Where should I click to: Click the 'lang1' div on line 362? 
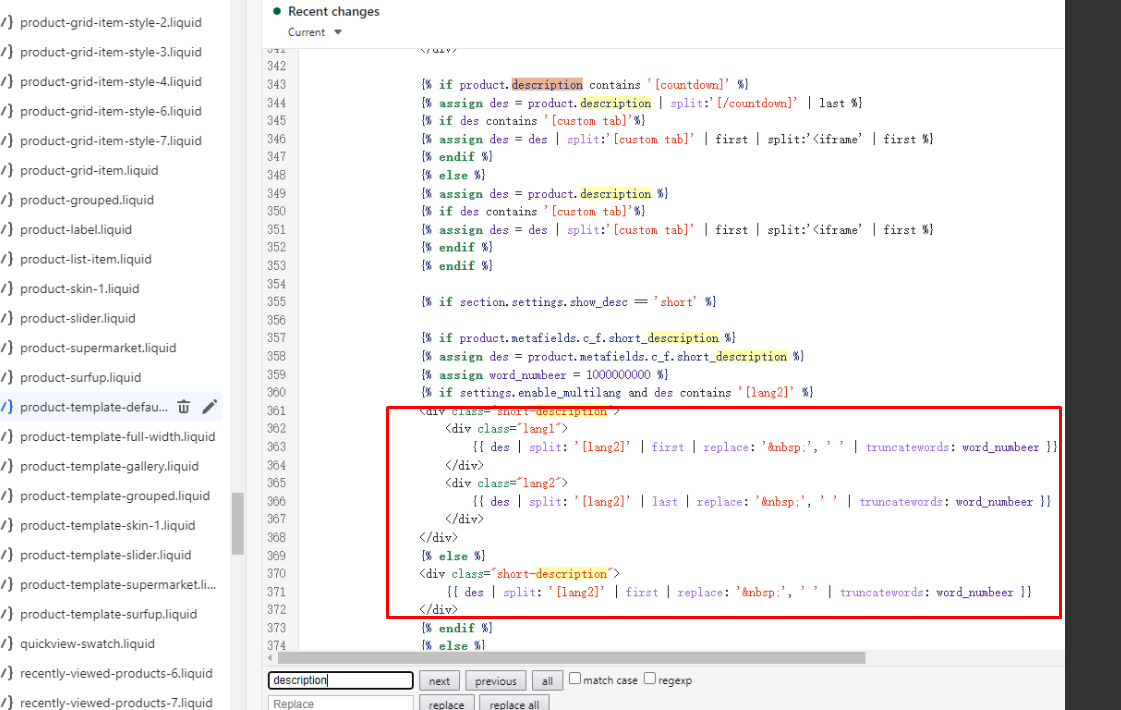tap(506, 428)
